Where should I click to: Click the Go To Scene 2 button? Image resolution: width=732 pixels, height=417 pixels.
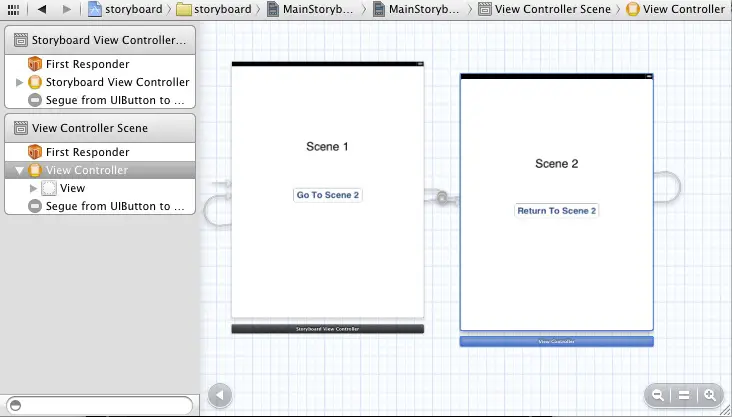[328, 195]
